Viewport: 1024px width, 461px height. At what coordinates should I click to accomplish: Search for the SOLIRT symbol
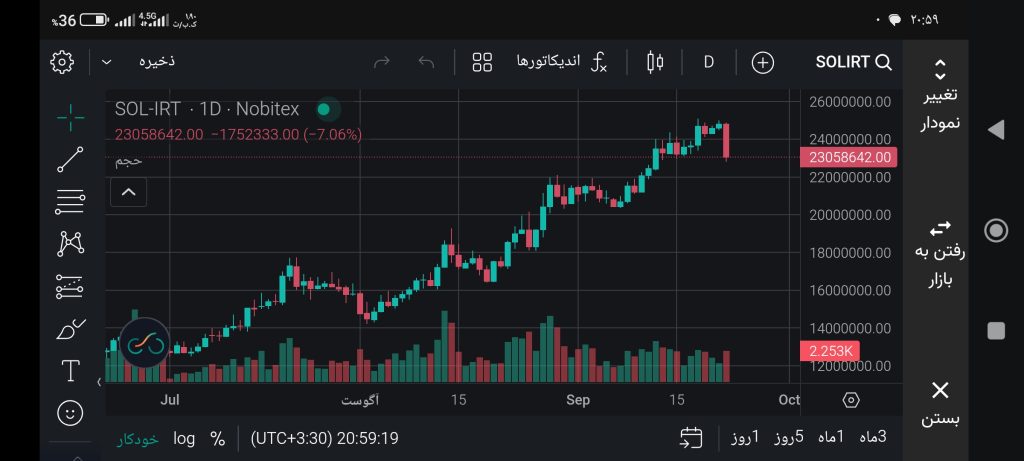point(854,62)
